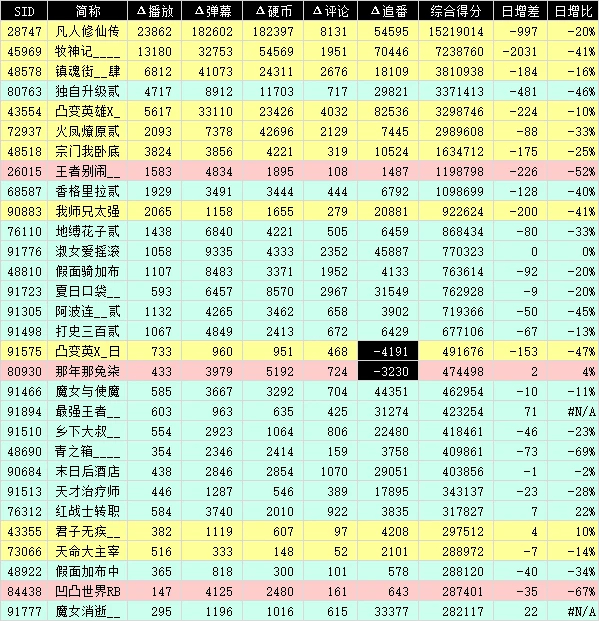
Task: Click the 淑女爱摇滚 name cell
Action: pyautogui.click(x=88, y=251)
